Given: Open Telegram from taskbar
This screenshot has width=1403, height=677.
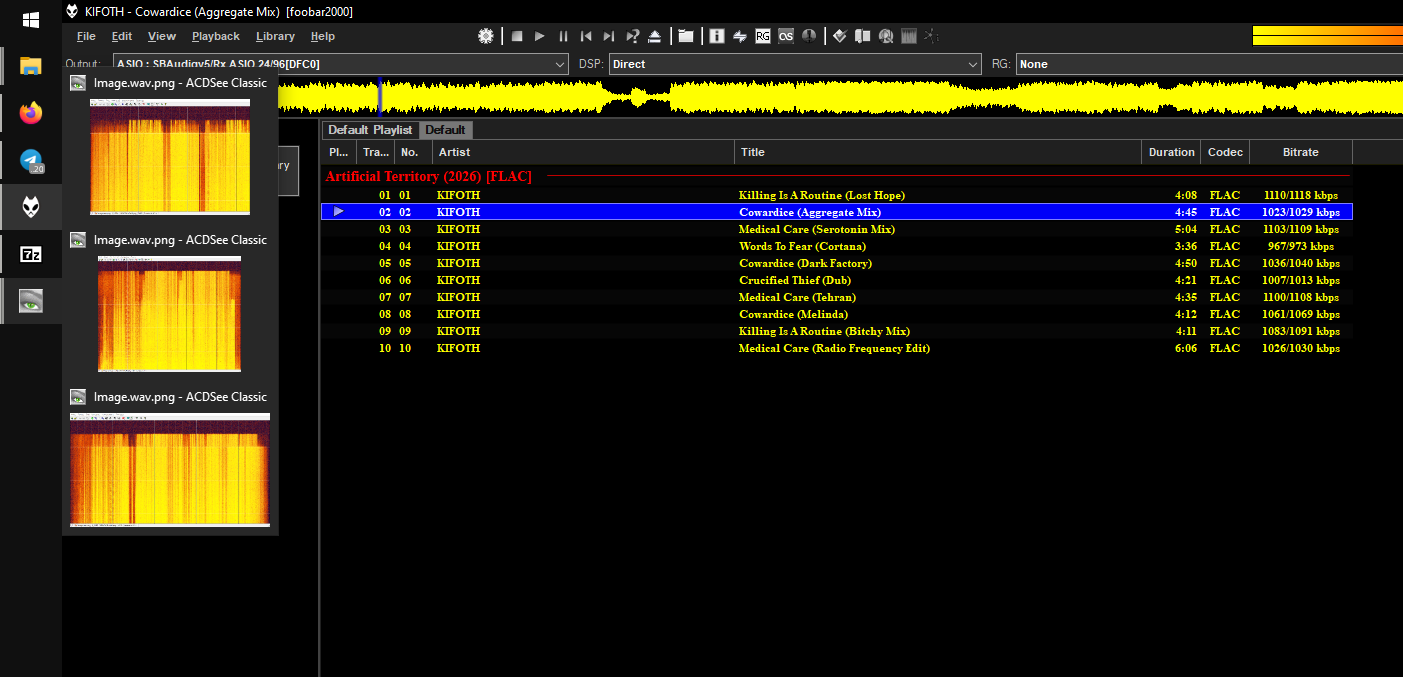Looking at the screenshot, I should (x=31, y=160).
